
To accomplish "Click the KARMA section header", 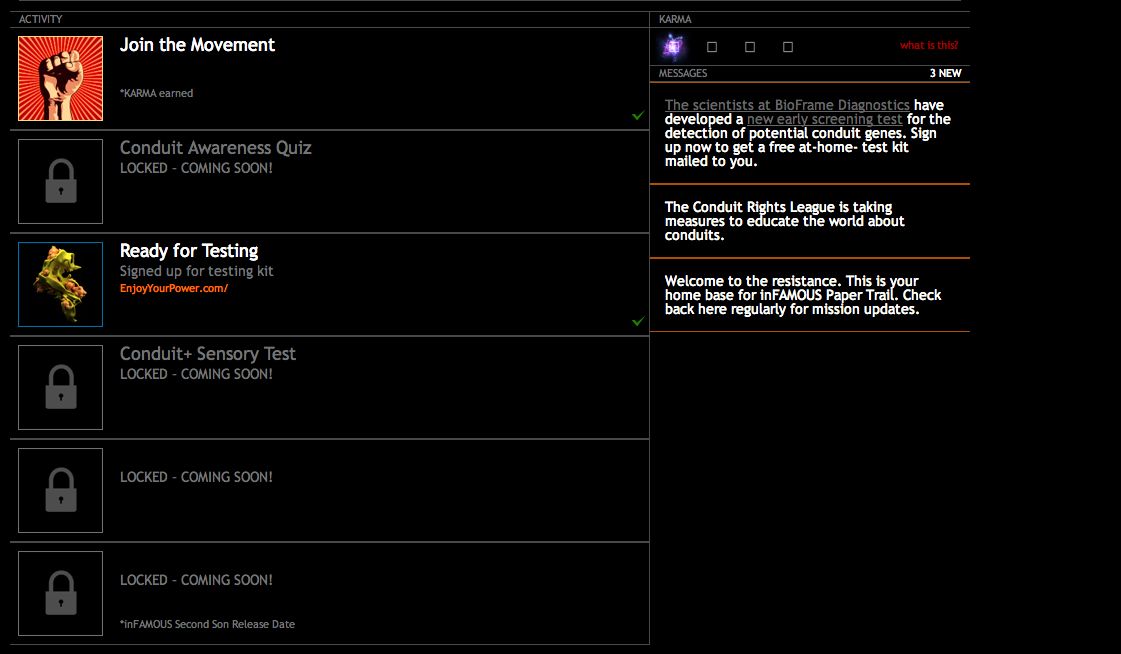I will (675, 19).
